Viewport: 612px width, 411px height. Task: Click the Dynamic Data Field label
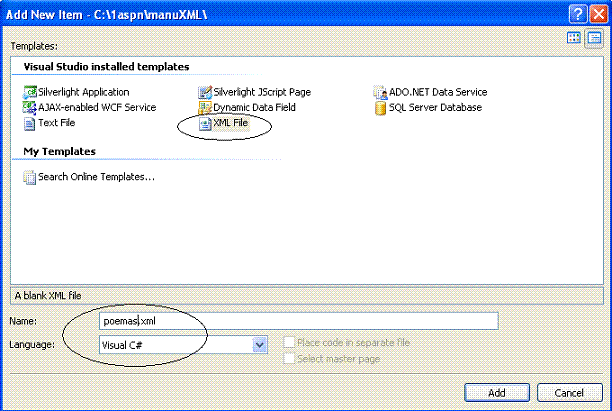click(x=254, y=107)
